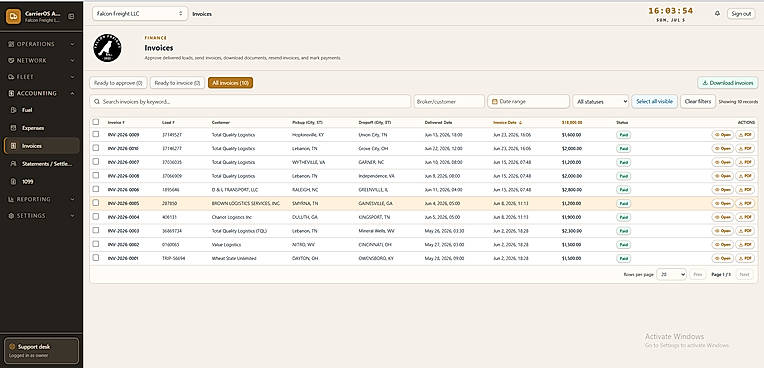Click Invoice Date sort arrow
The width and height of the screenshot is (764, 368).
pos(521,122)
